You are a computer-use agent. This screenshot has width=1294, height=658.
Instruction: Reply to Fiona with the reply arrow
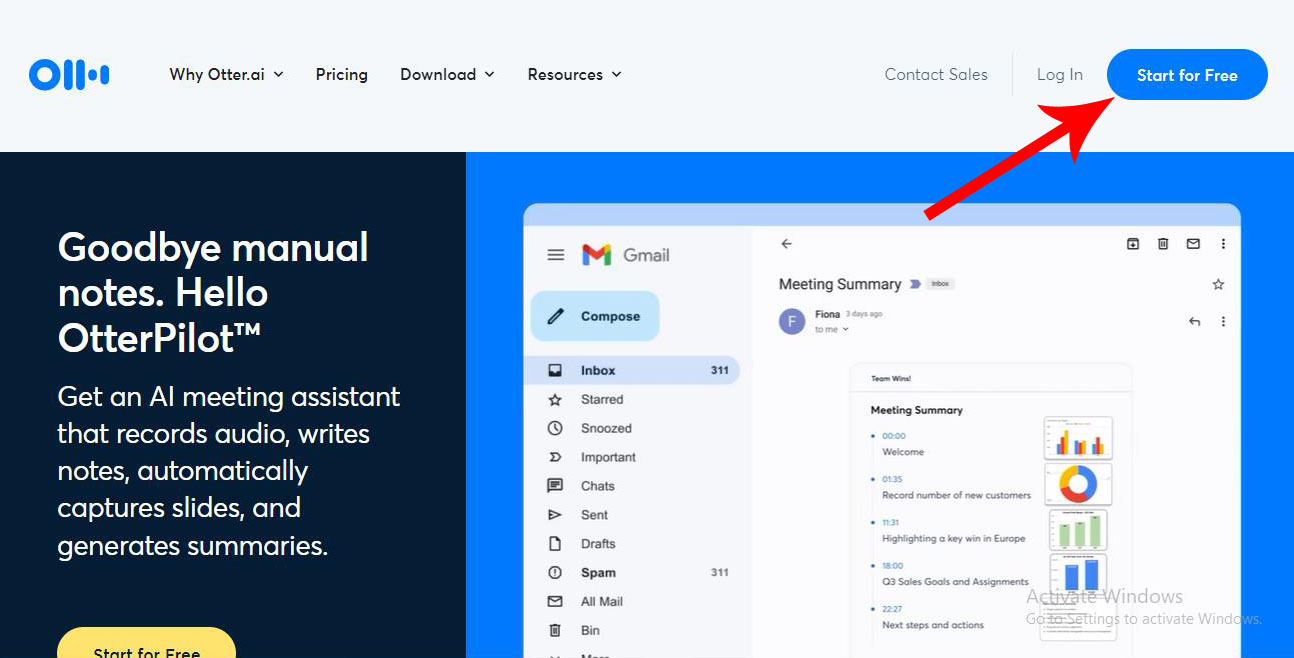pyautogui.click(x=1194, y=321)
